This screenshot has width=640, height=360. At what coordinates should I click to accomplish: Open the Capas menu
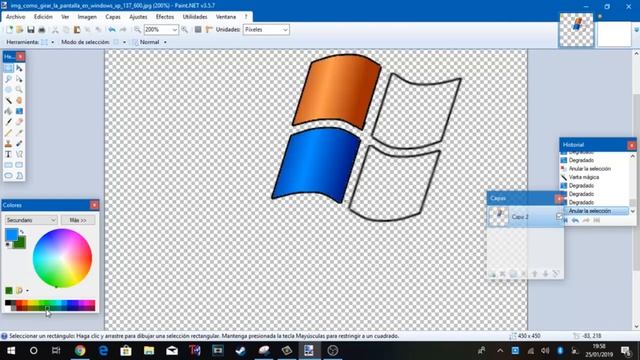click(113, 17)
